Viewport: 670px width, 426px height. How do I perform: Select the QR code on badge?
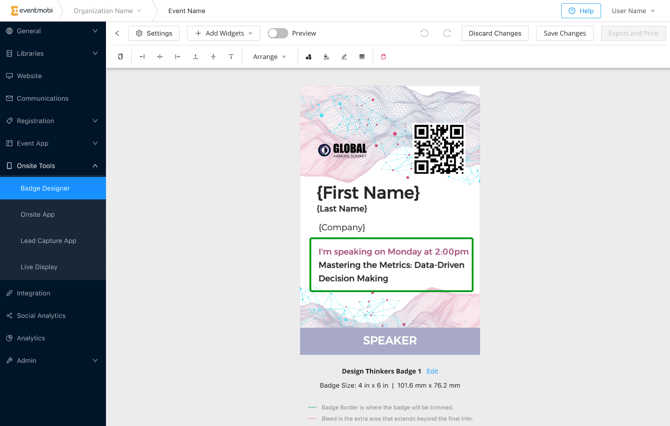tap(439, 149)
